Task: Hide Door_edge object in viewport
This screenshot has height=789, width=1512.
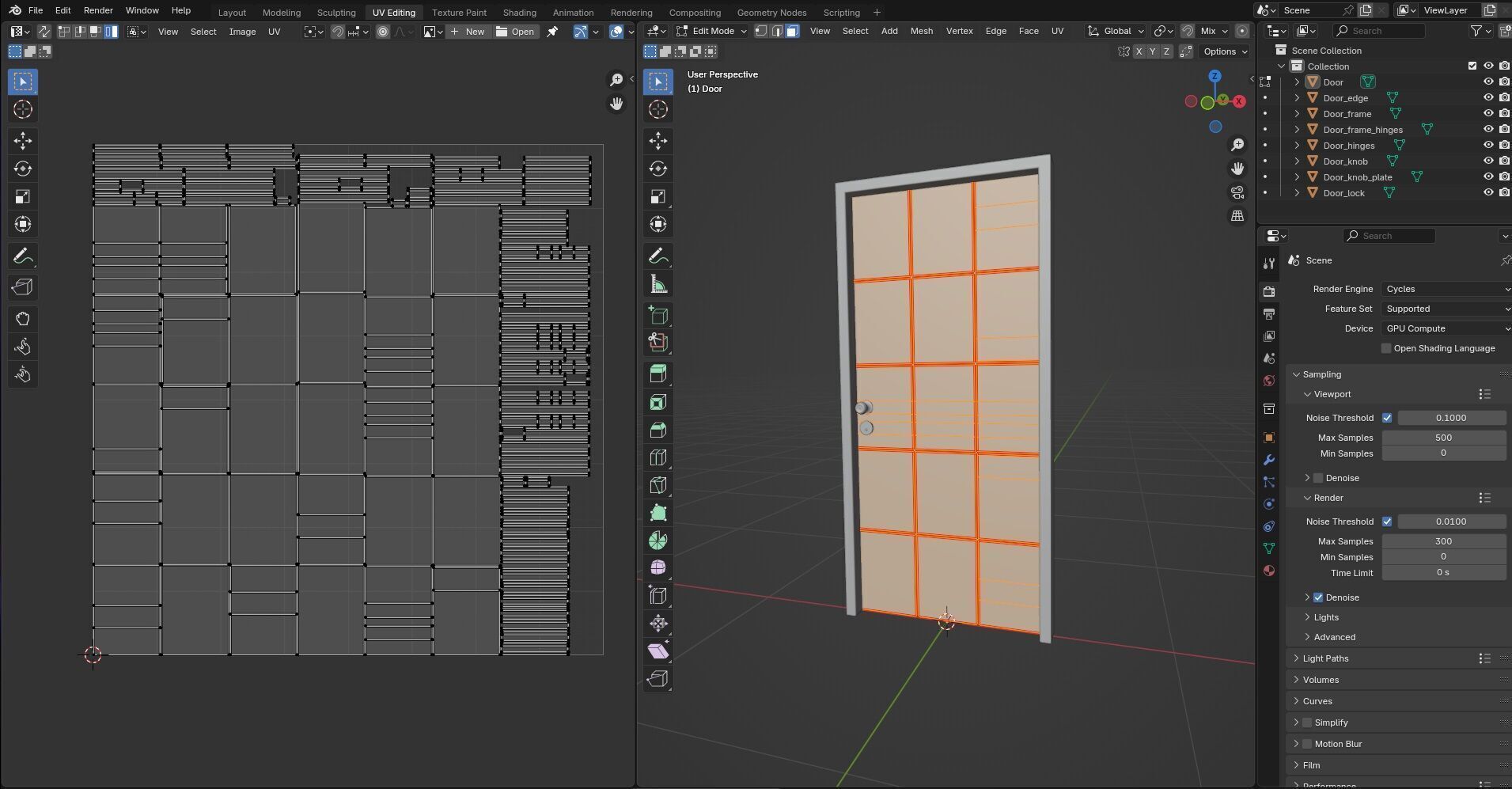Action: pyautogui.click(x=1488, y=98)
